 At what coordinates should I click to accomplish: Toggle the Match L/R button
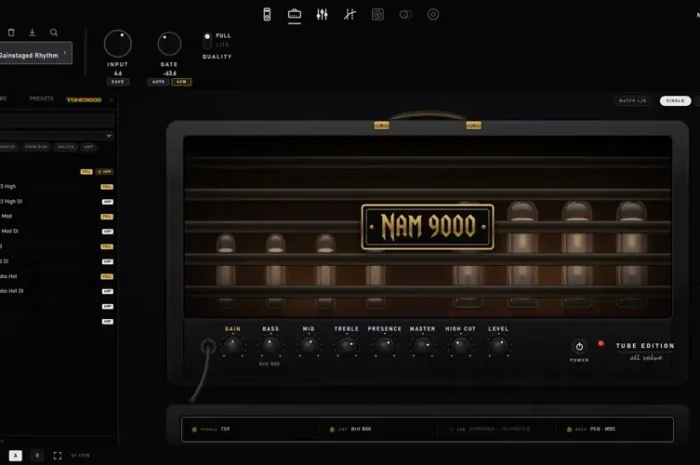[x=633, y=101]
